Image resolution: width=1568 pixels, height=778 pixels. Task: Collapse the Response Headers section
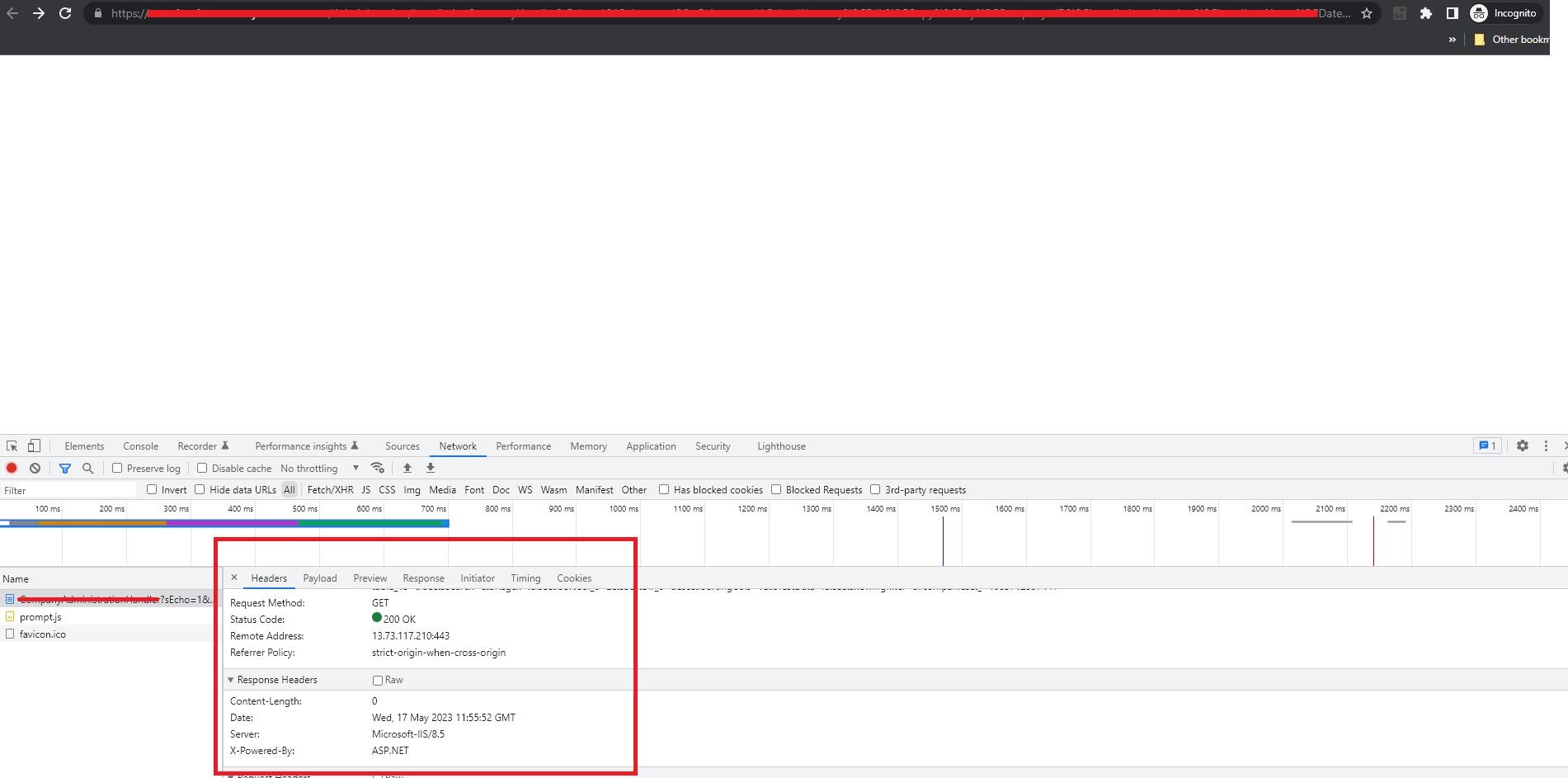pos(231,680)
